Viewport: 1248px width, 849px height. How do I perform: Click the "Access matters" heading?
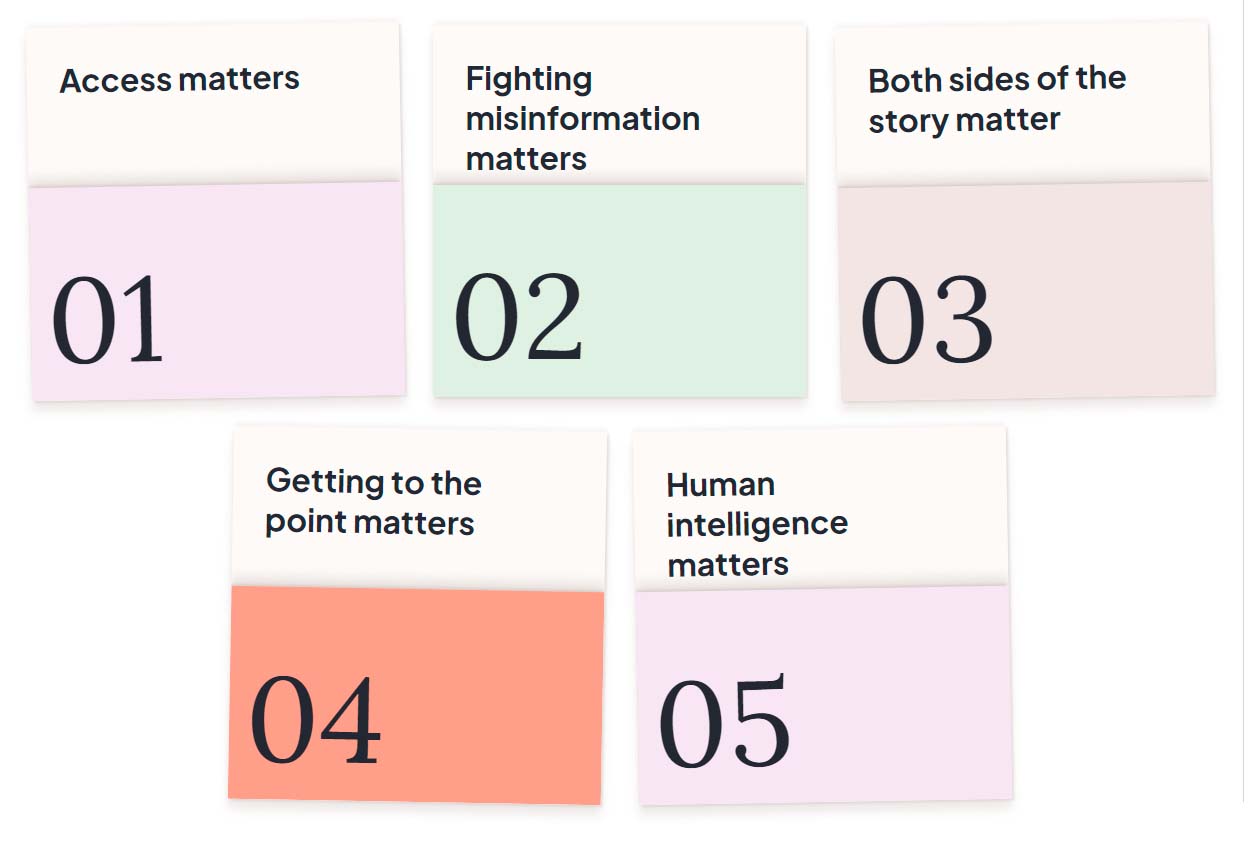tap(180, 80)
